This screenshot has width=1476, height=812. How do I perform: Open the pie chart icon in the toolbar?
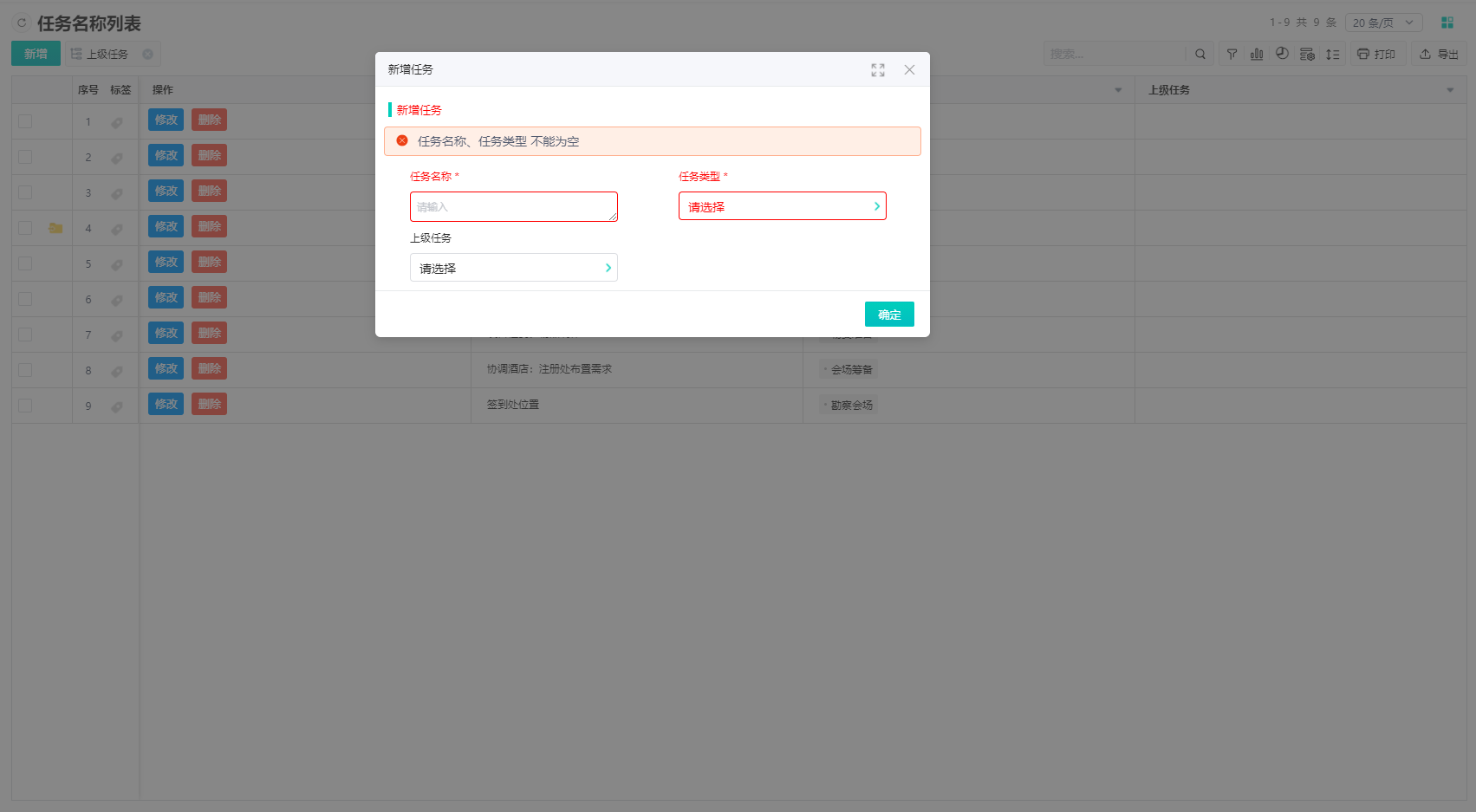point(1282,54)
